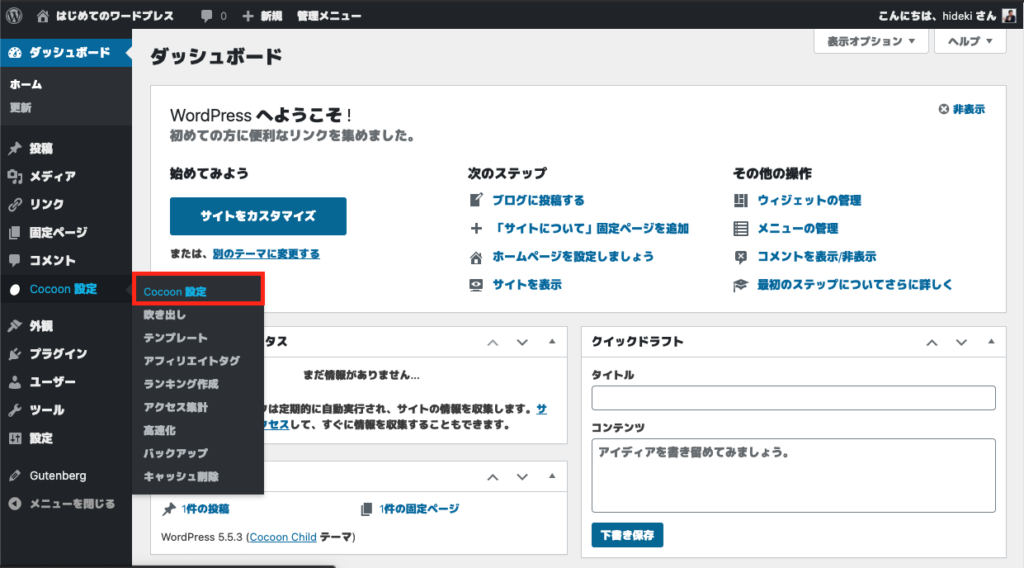Click the タイトル input field
1024x568 pixels.
(793, 398)
